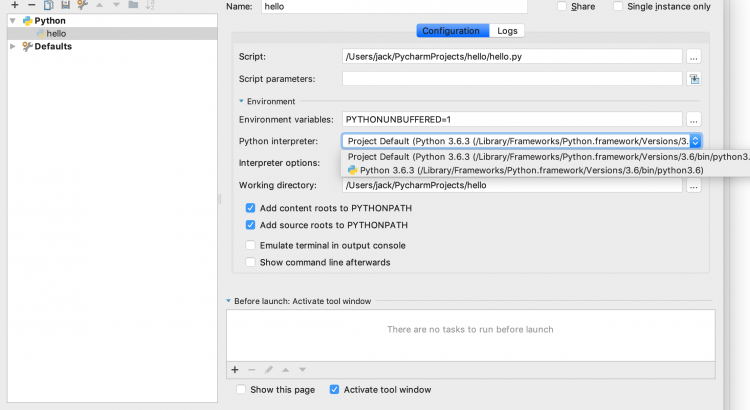
Task: Open environment variables editor with ellipsis button
Action: coord(694,120)
